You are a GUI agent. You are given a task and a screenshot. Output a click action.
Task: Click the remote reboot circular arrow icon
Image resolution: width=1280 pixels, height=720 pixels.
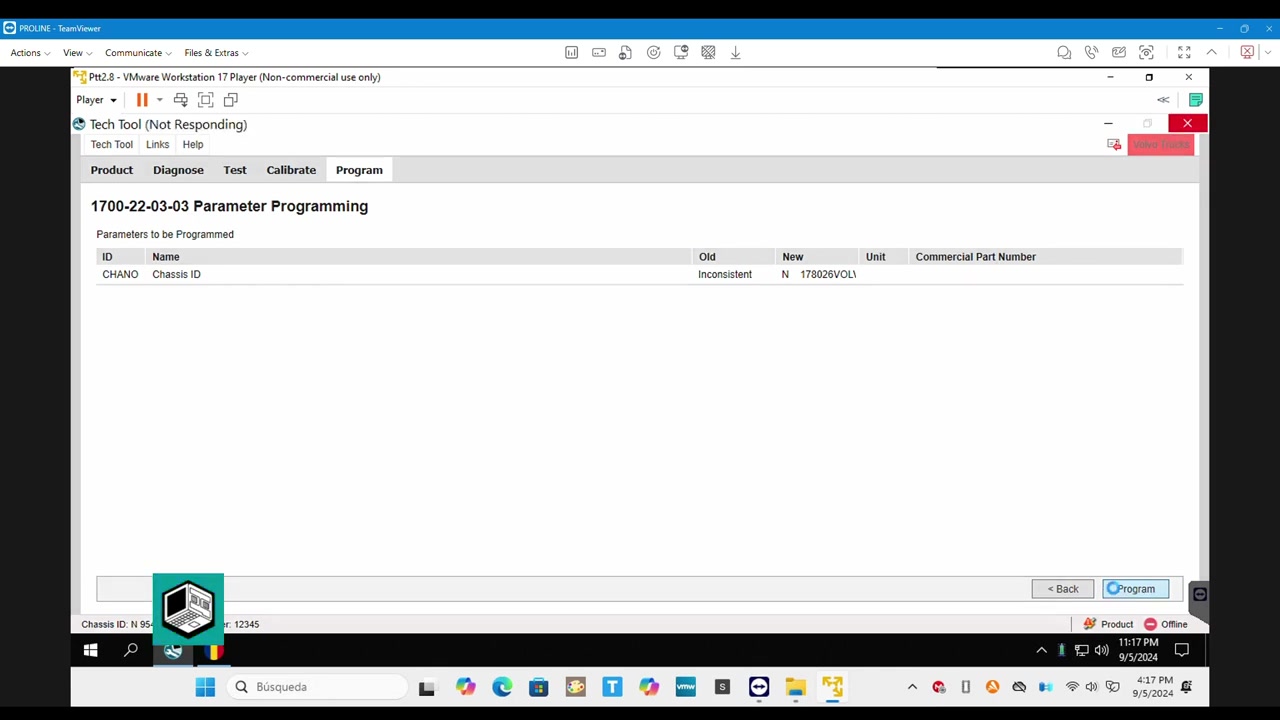pyautogui.click(x=653, y=52)
